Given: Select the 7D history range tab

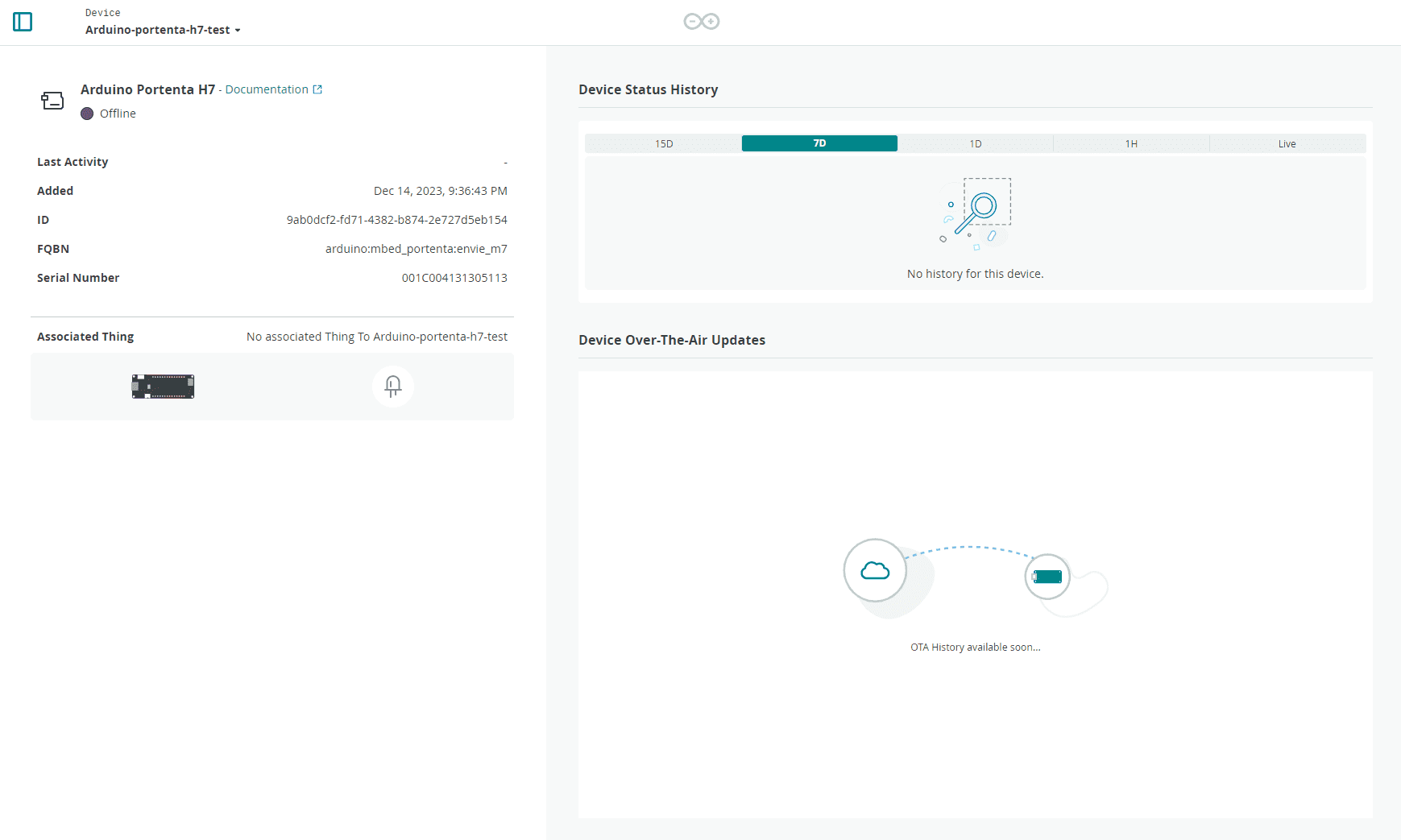Looking at the screenshot, I should pyautogui.click(x=819, y=143).
